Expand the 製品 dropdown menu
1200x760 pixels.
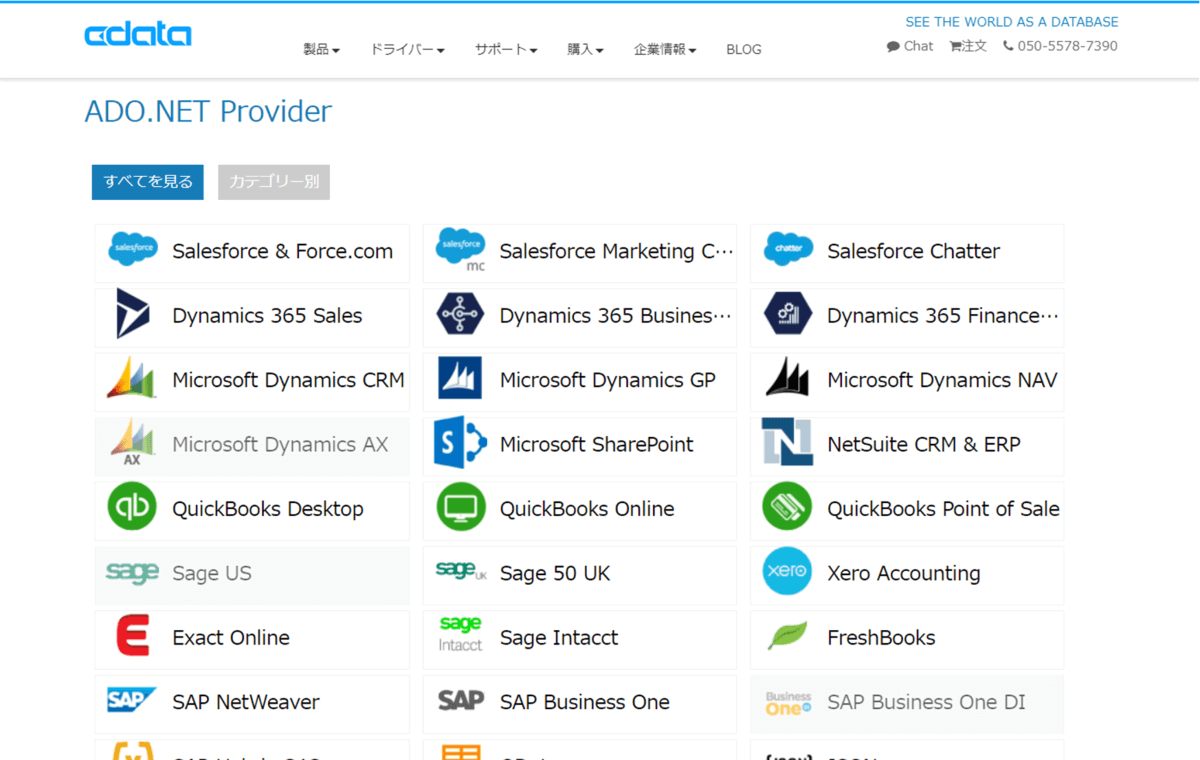point(322,49)
